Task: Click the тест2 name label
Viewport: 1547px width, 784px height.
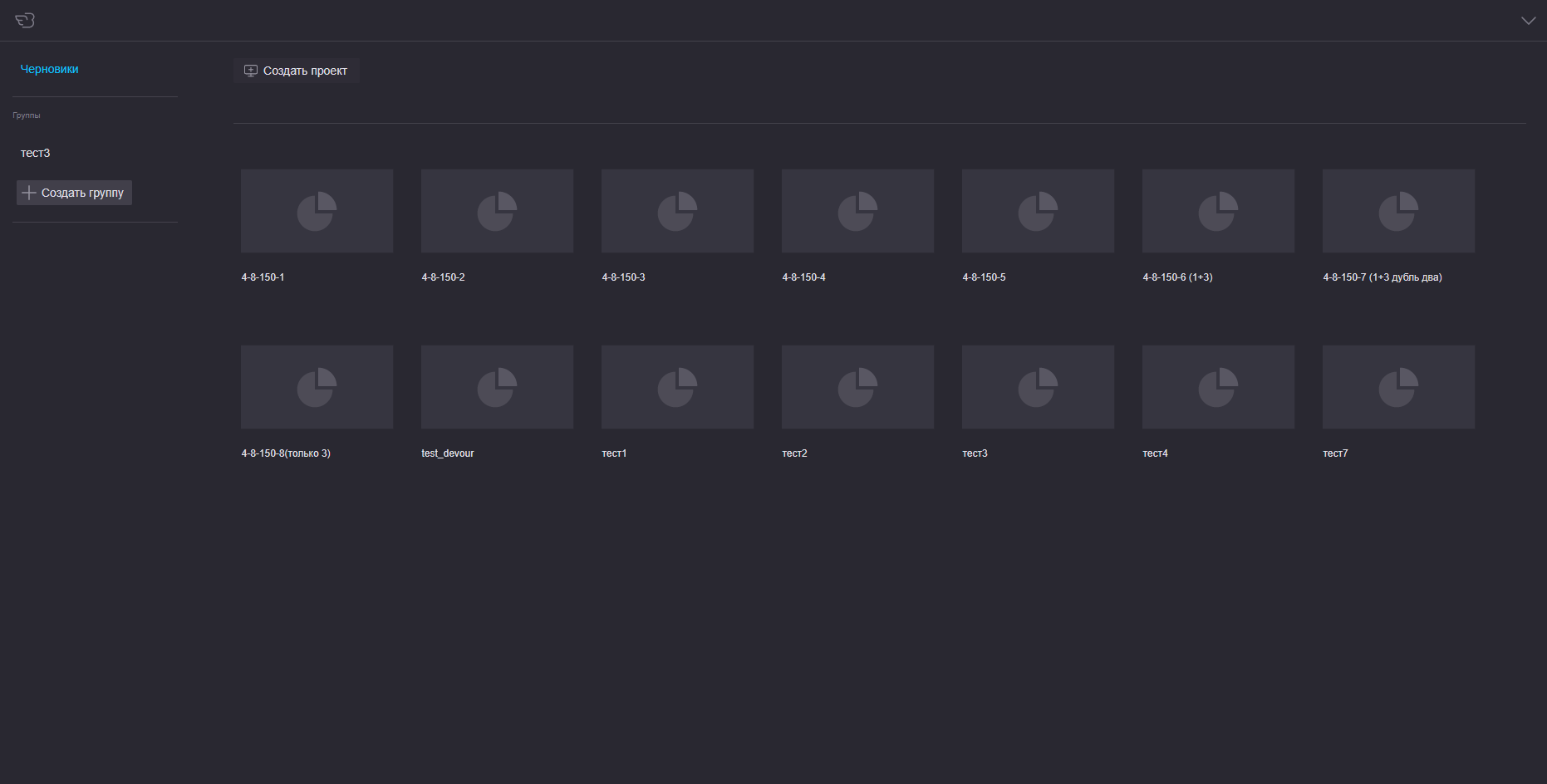Action: coord(794,453)
